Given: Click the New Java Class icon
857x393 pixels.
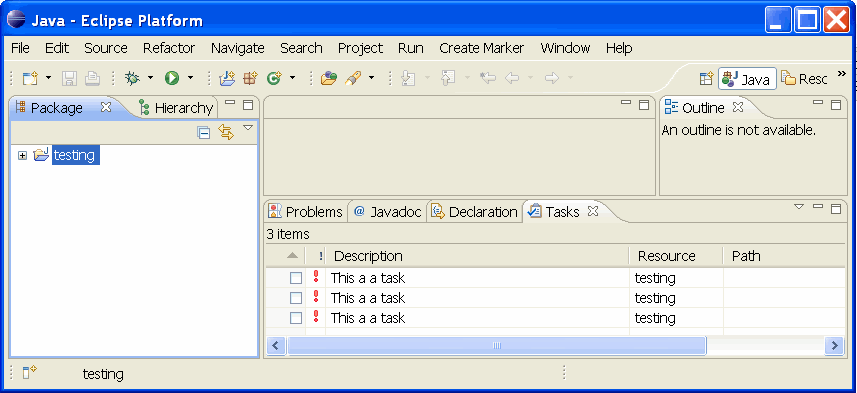Looking at the screenshot, I should [273, 78].
